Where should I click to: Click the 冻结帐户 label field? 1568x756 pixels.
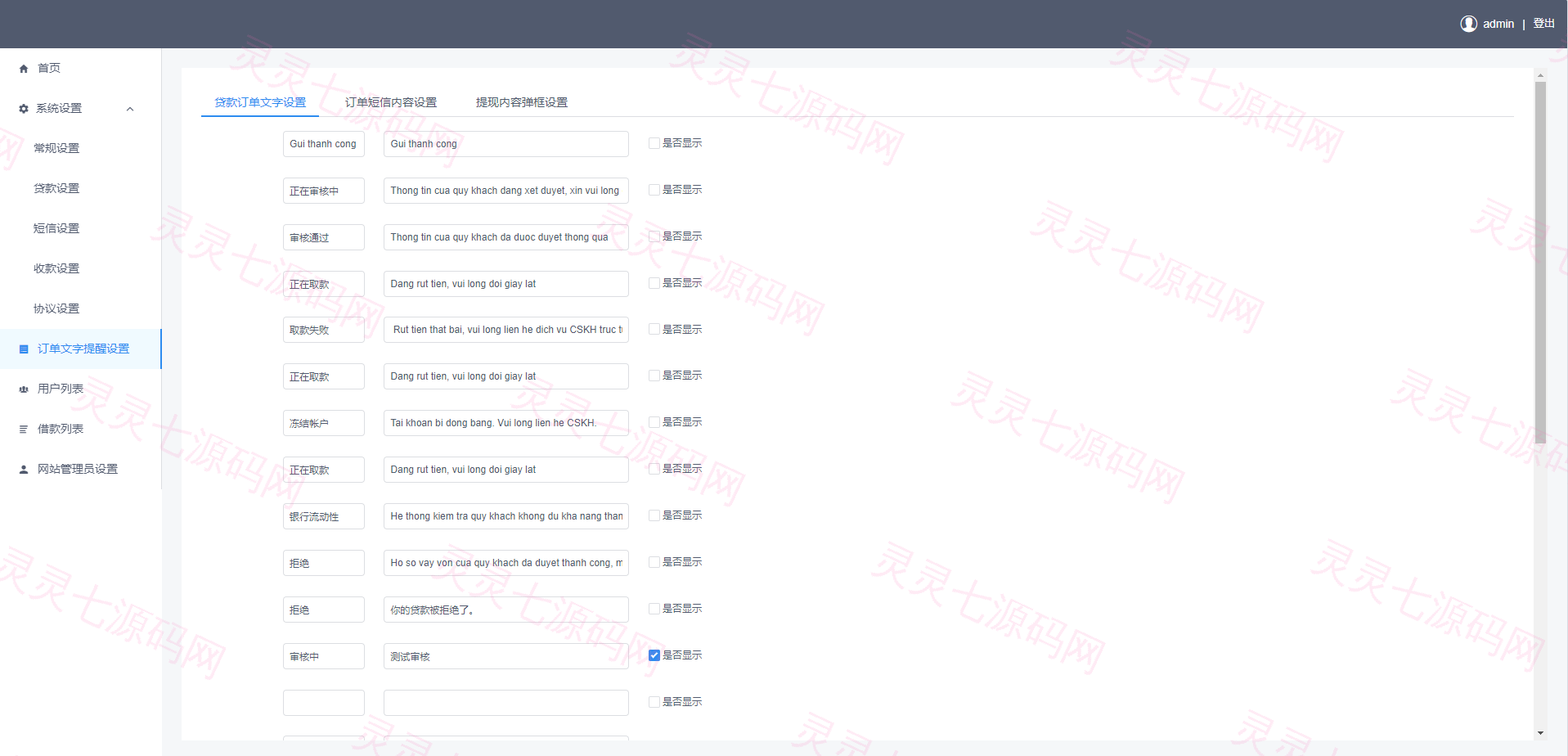point(324,423)
